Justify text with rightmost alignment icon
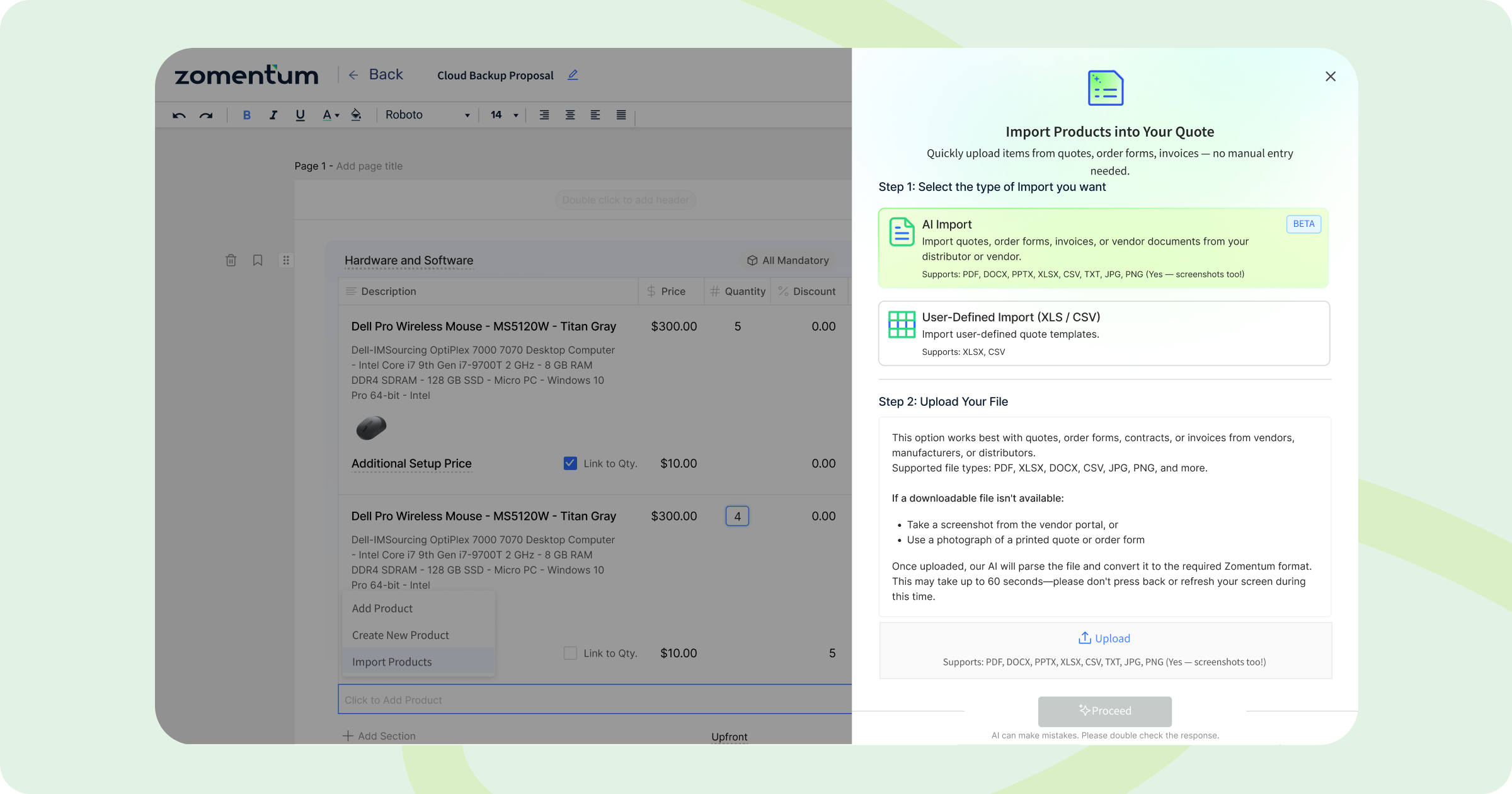Viewport: 1512px width, 794px height. (x=621, y=115)
